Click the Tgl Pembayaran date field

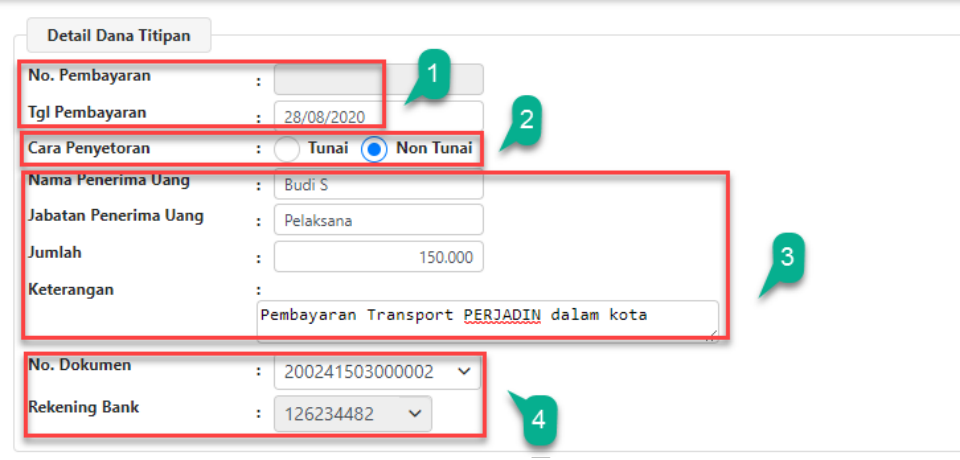(x=378, y=115)
